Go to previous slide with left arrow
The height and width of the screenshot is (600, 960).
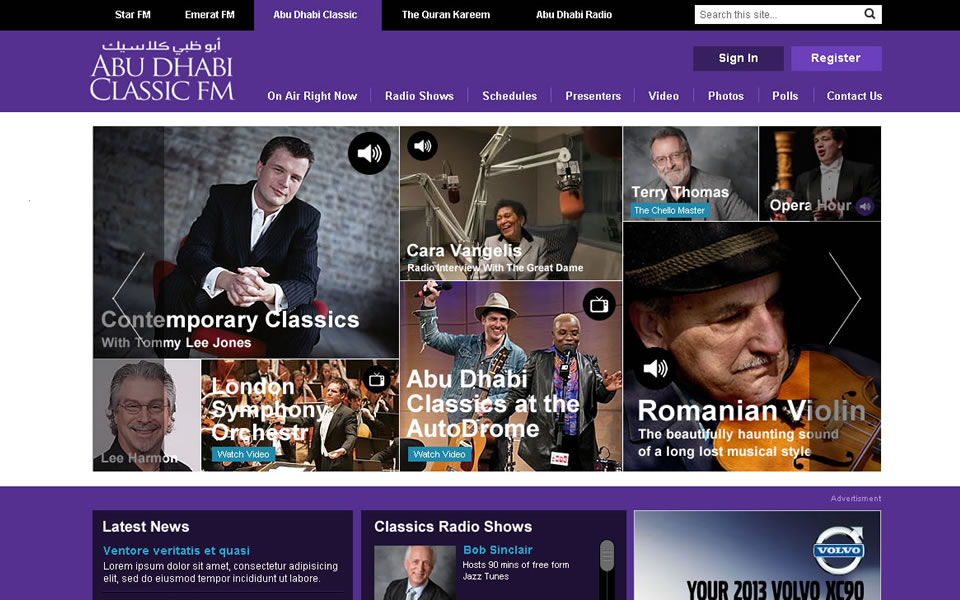coord(128,298)
